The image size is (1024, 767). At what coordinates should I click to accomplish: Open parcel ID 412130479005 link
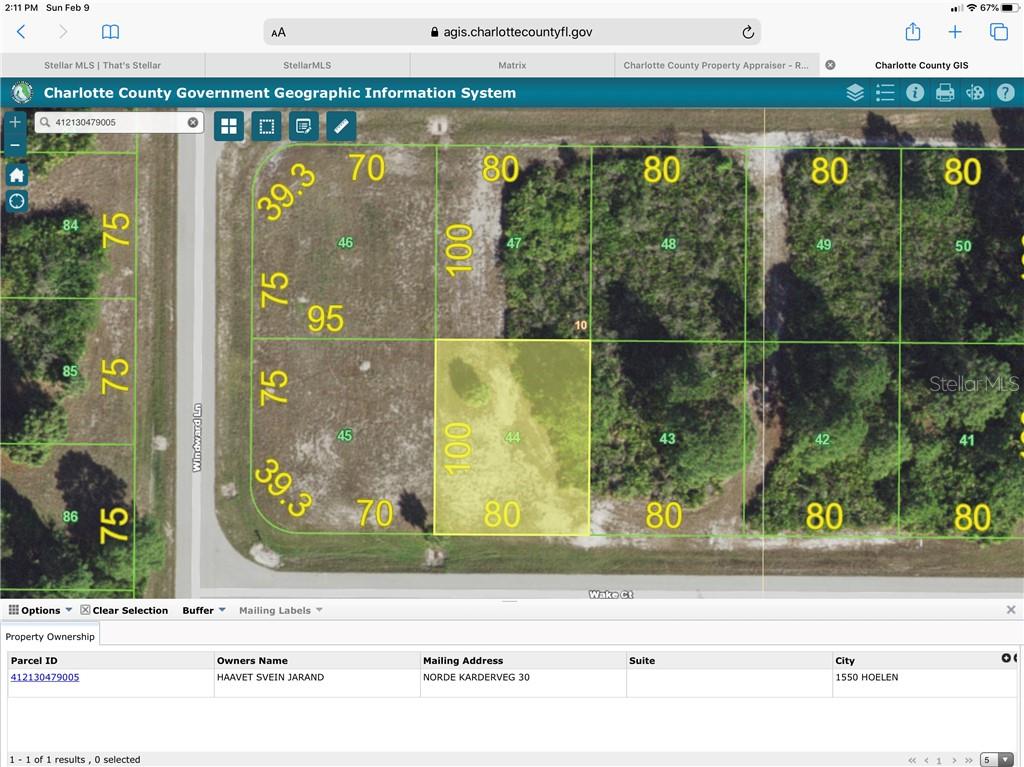45,677
